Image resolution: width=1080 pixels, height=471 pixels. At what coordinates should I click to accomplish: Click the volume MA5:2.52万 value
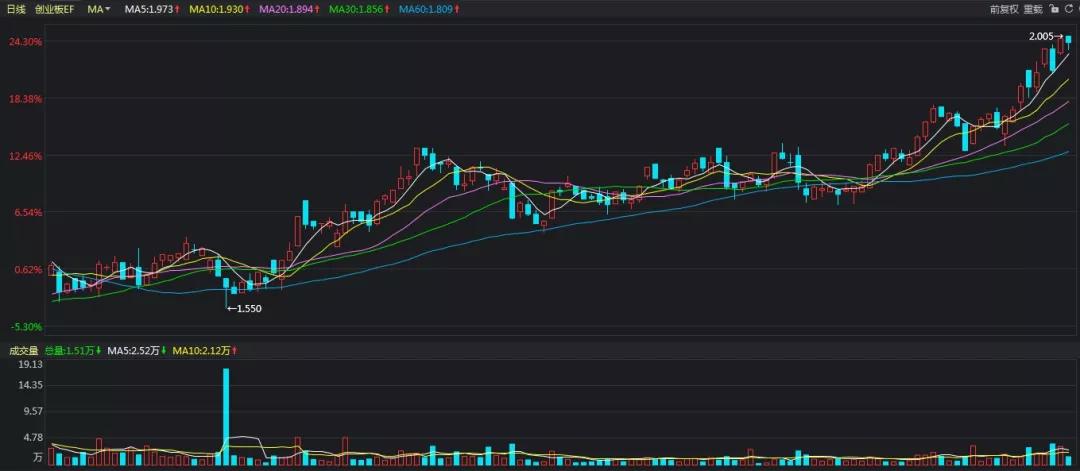coord(137,350)
